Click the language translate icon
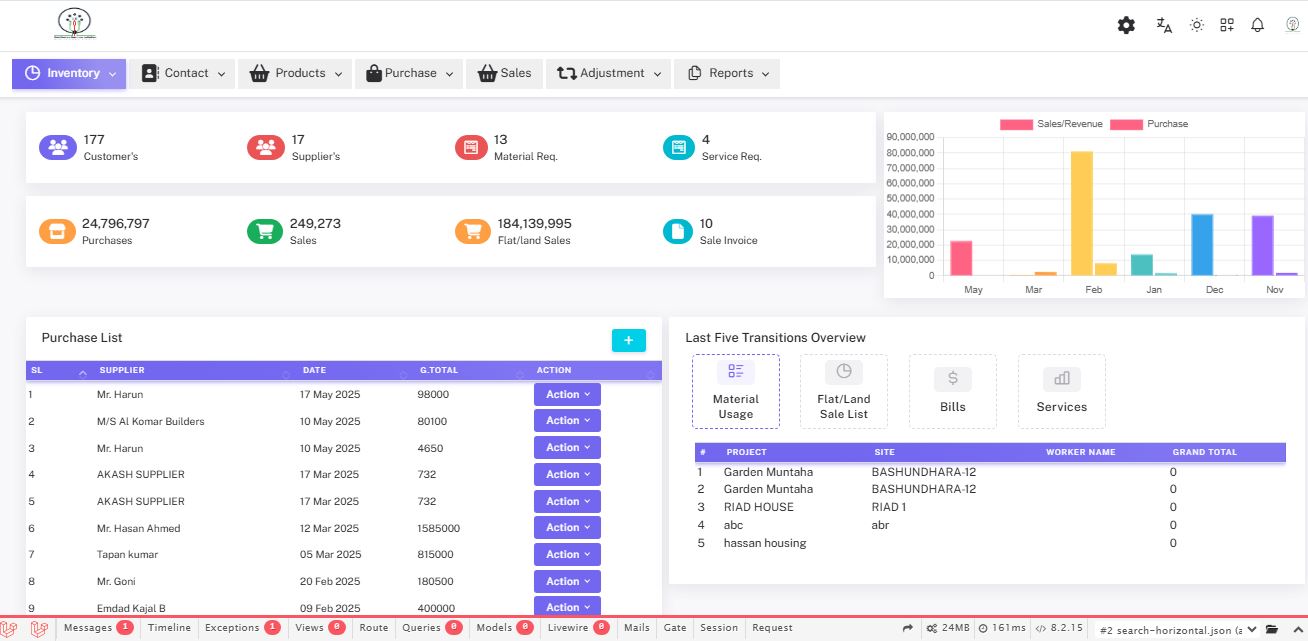Screen dimensions: 1308x641 [1164, 25]
